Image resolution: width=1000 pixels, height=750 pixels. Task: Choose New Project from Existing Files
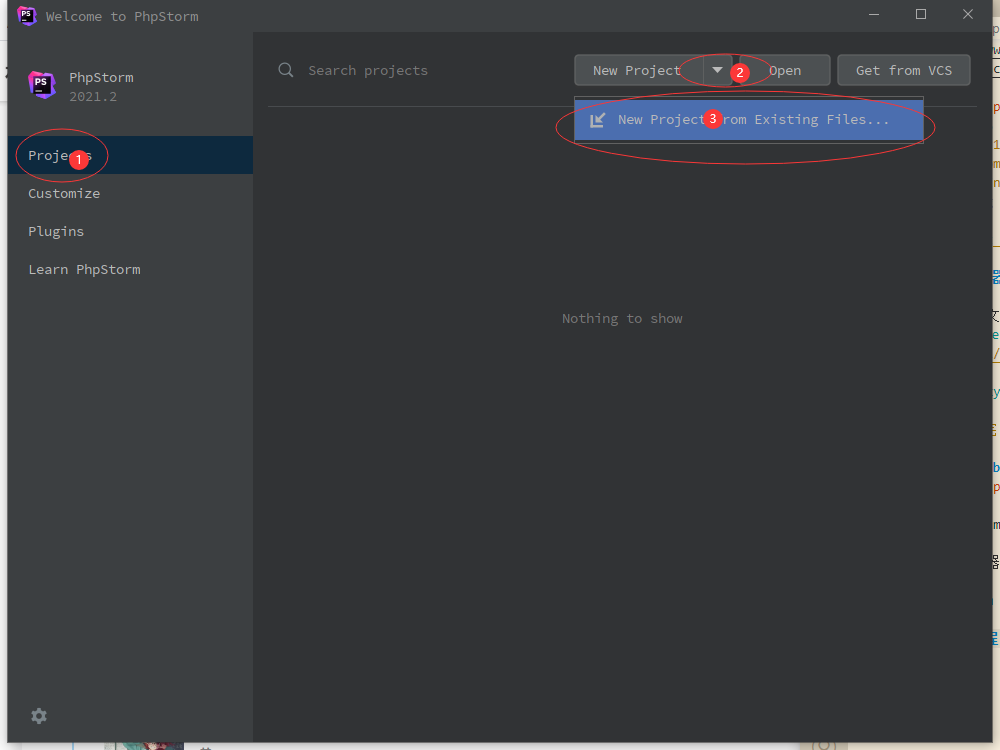point(752,120)
